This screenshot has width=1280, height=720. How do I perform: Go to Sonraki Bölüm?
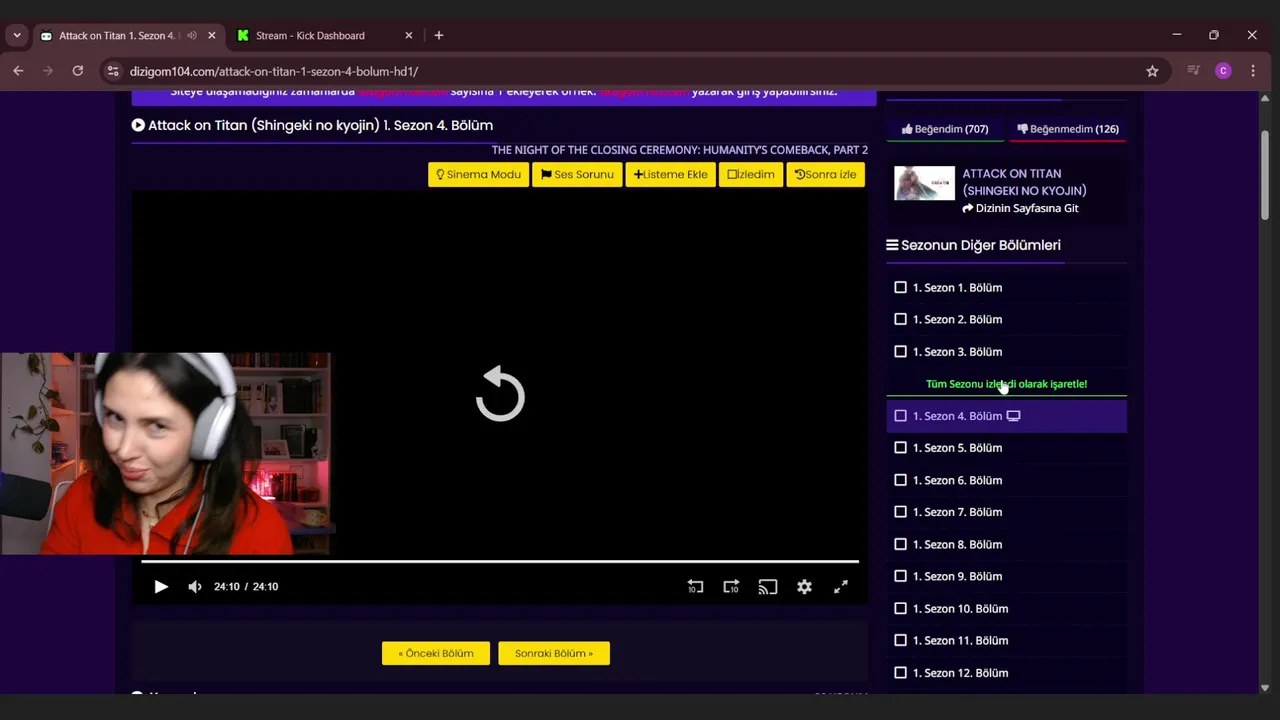pos(554,653)
